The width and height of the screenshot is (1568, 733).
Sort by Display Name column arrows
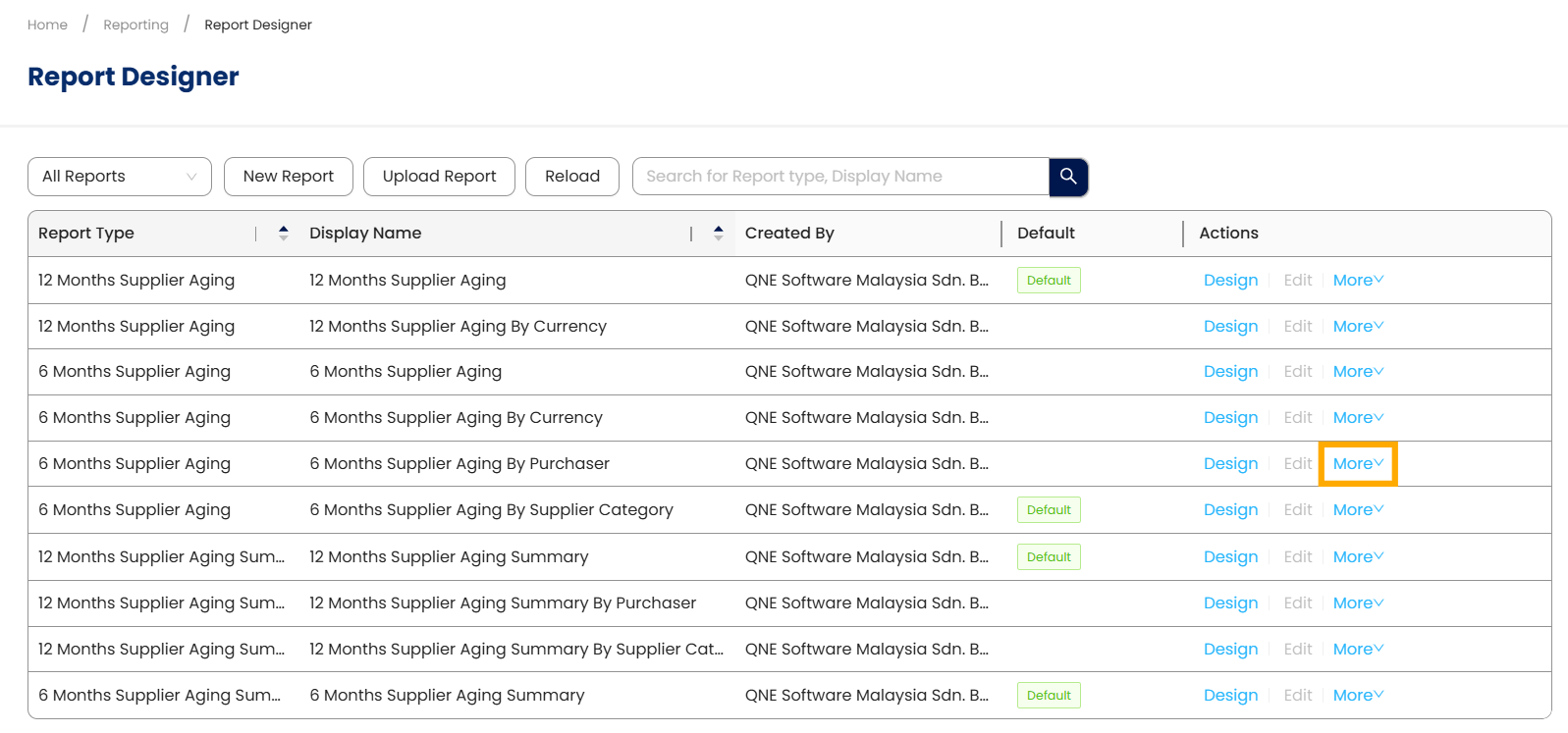[719, 233]
